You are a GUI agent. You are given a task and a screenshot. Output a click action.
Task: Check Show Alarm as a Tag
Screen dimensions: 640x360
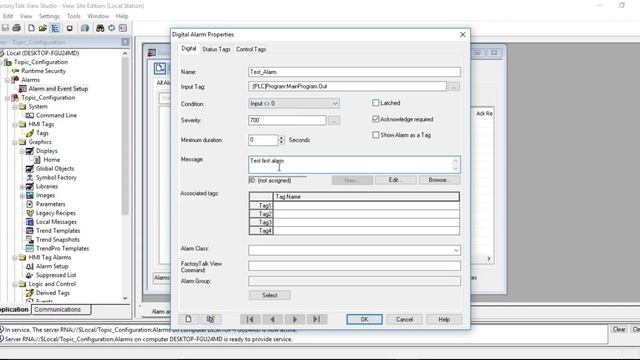point(376,135)
